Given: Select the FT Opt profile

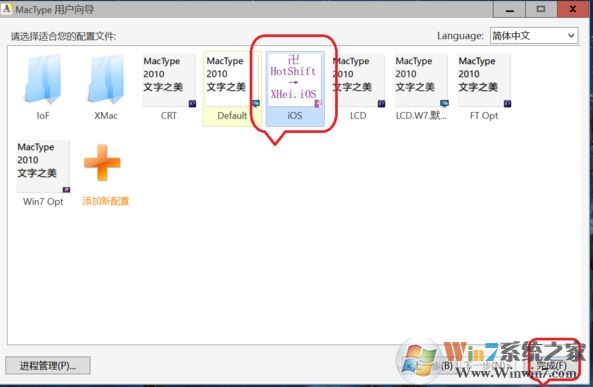Looking at the screenshot, I should (484, 87).
